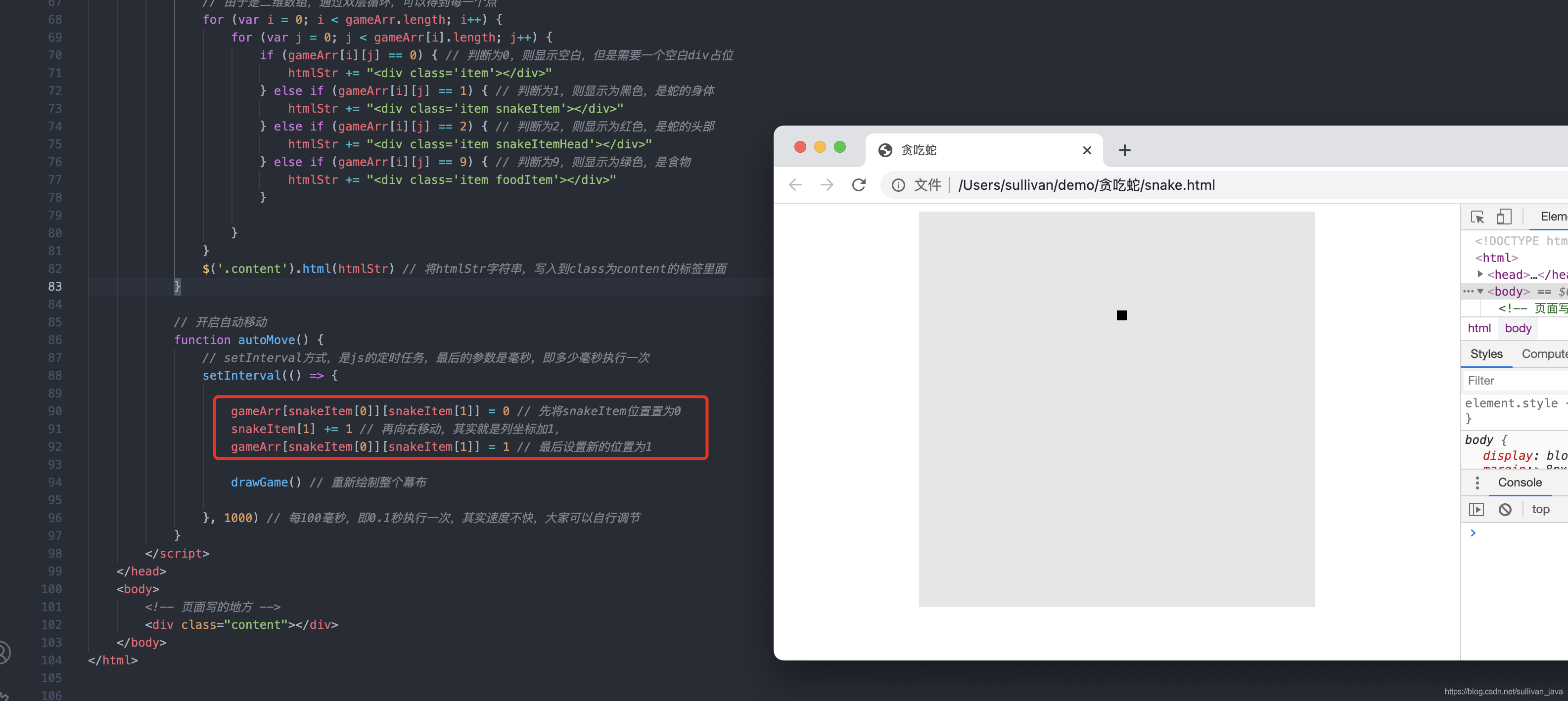Click line number 100 beside body tag
Viewport: 1568px width, 701px height.
[x=51, y=589]
